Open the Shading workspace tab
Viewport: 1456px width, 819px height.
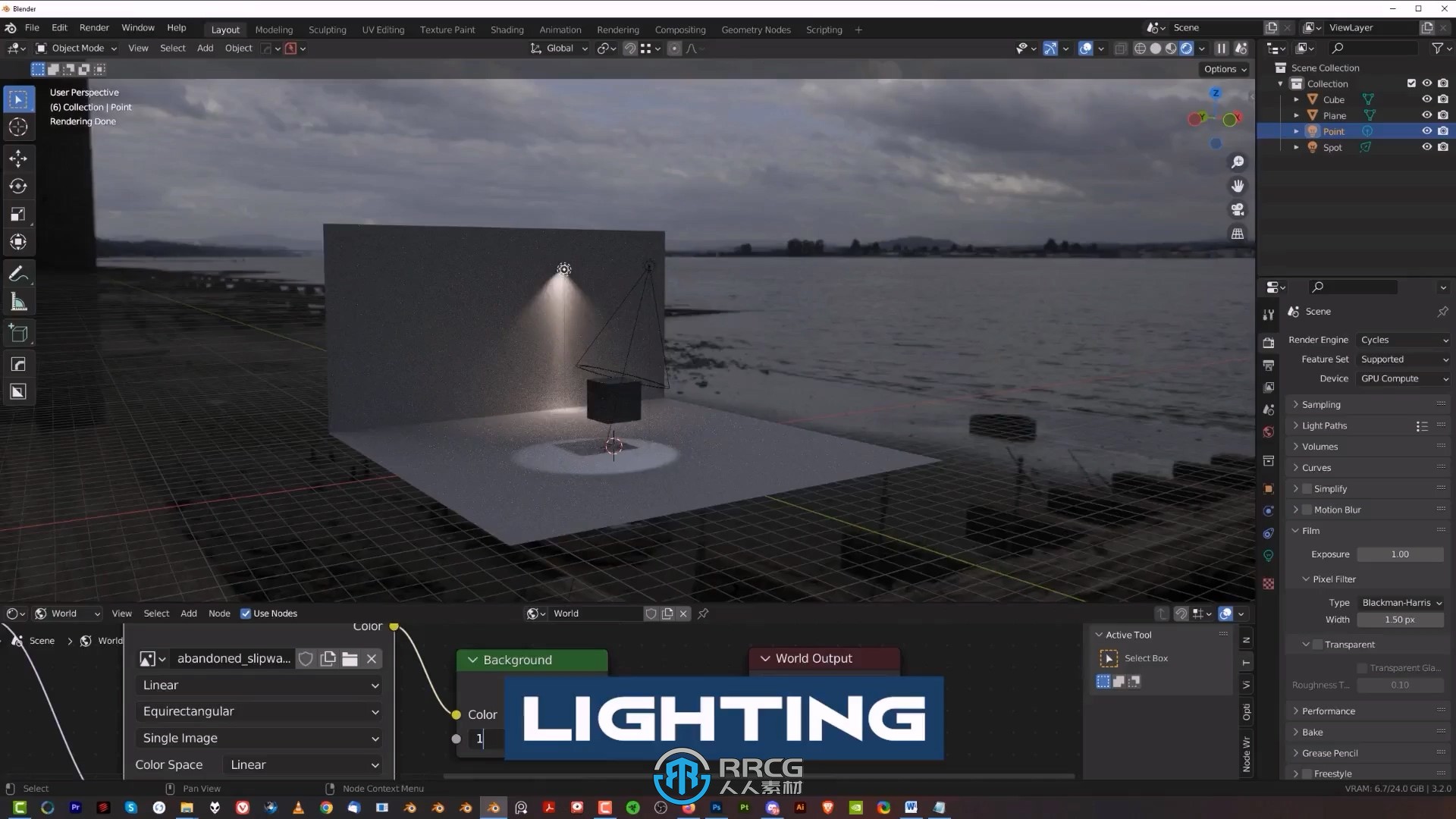(x=506, y=28)
